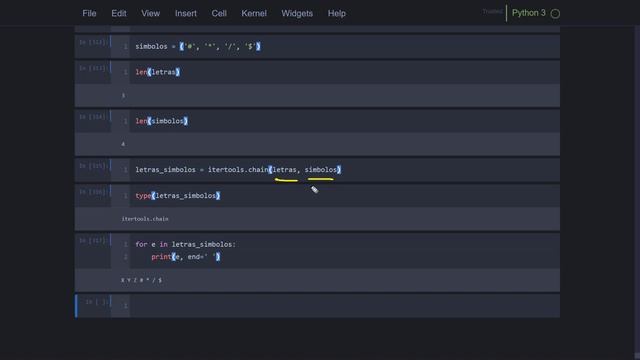This screenshot has width=640, height=360.
Task: Click inside the empty last code cell
Action: click(344, 306)
